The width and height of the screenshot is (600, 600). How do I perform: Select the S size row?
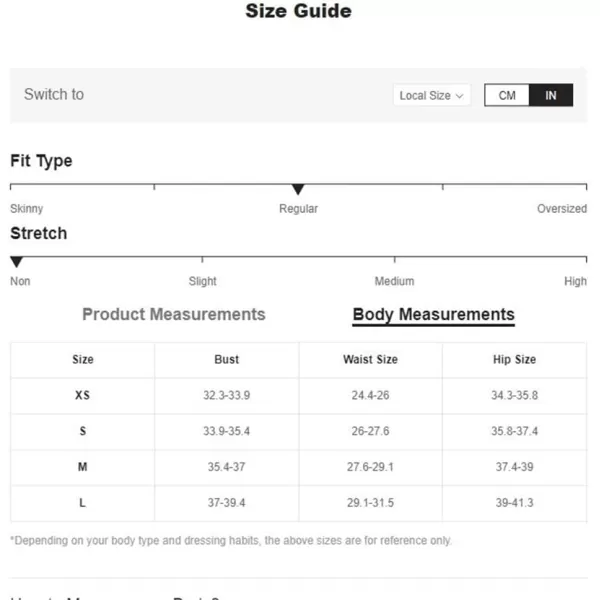[298, 431]
